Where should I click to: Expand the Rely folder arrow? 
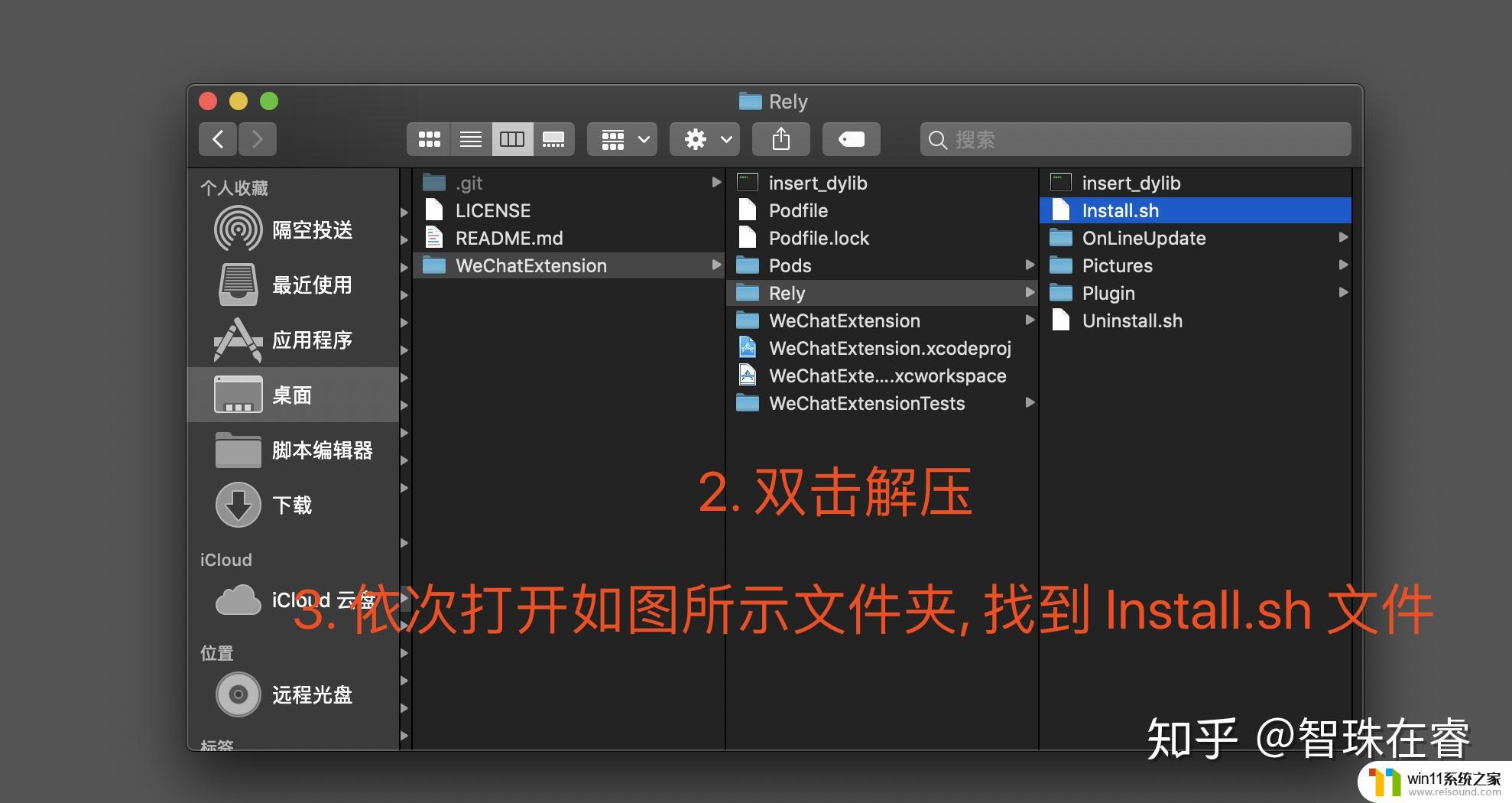[1030, 292]
